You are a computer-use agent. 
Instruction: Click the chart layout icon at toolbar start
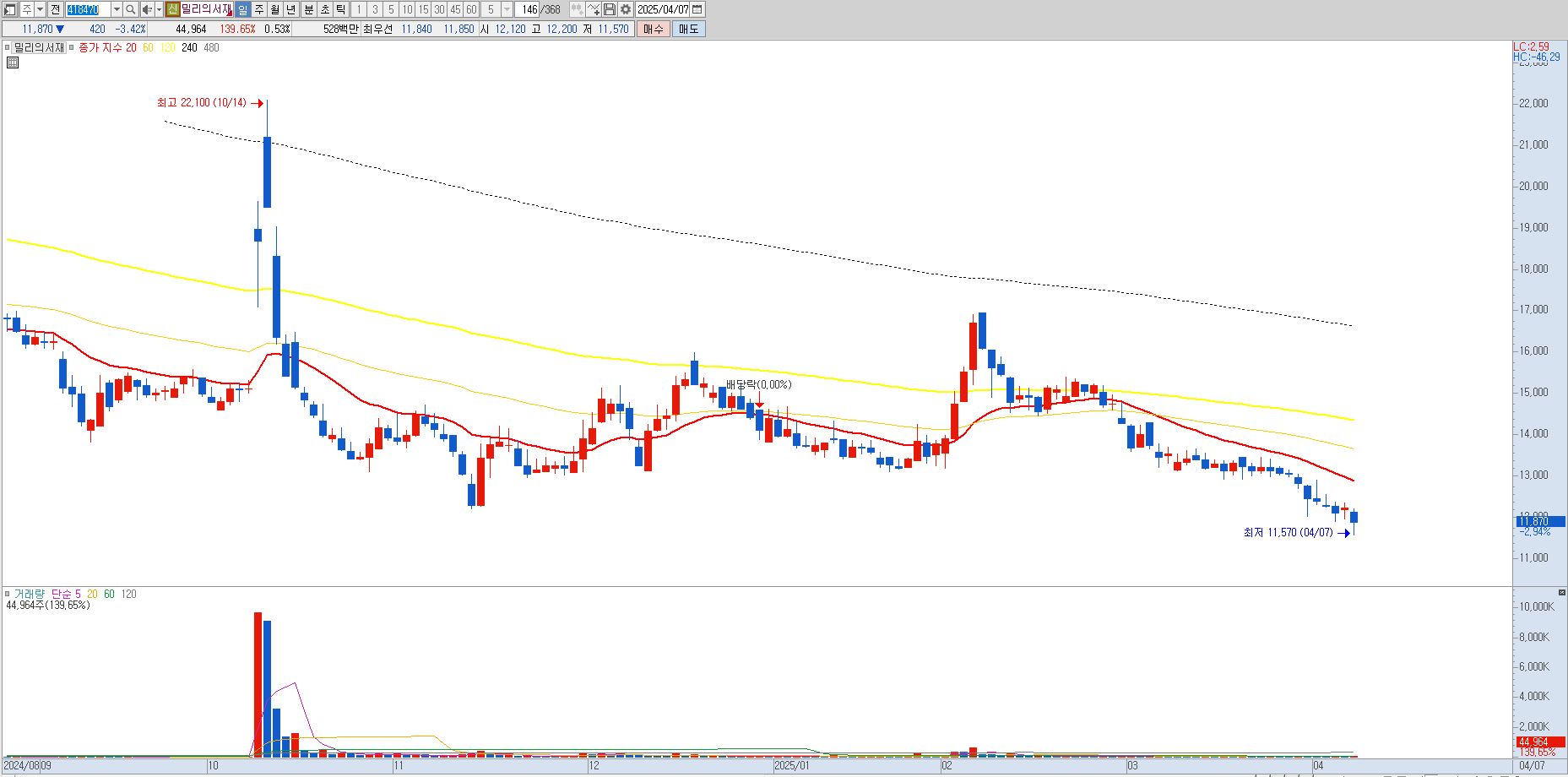pos(9,9)
